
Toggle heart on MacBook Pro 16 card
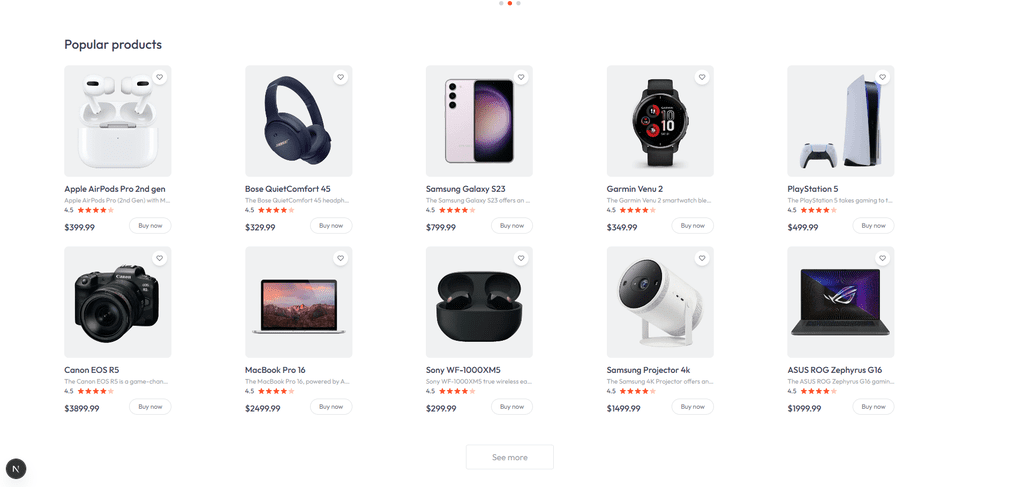pyautogui.click(x=340, y=259)
